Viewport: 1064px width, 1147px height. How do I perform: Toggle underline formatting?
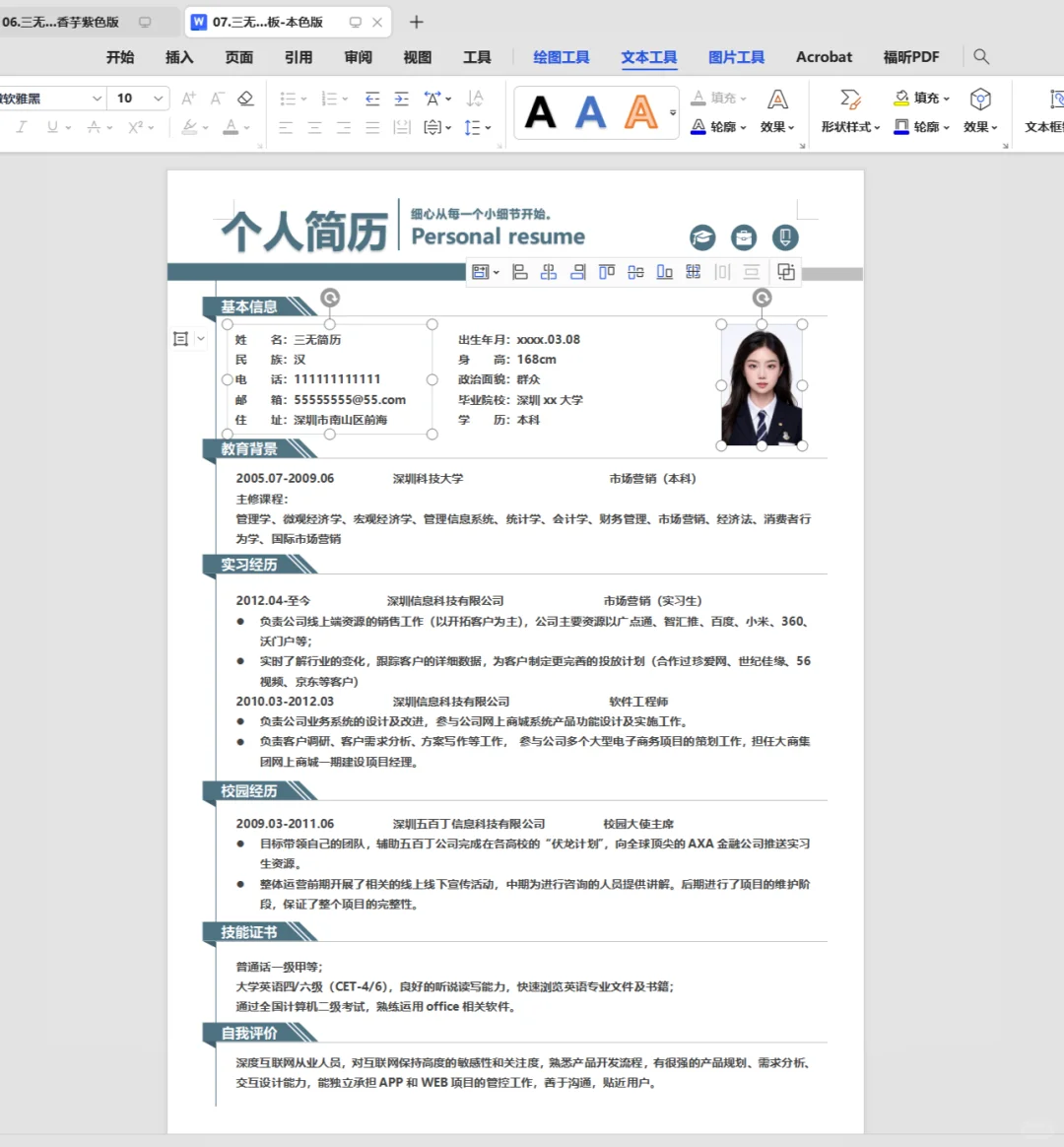(x=52, y=127)
